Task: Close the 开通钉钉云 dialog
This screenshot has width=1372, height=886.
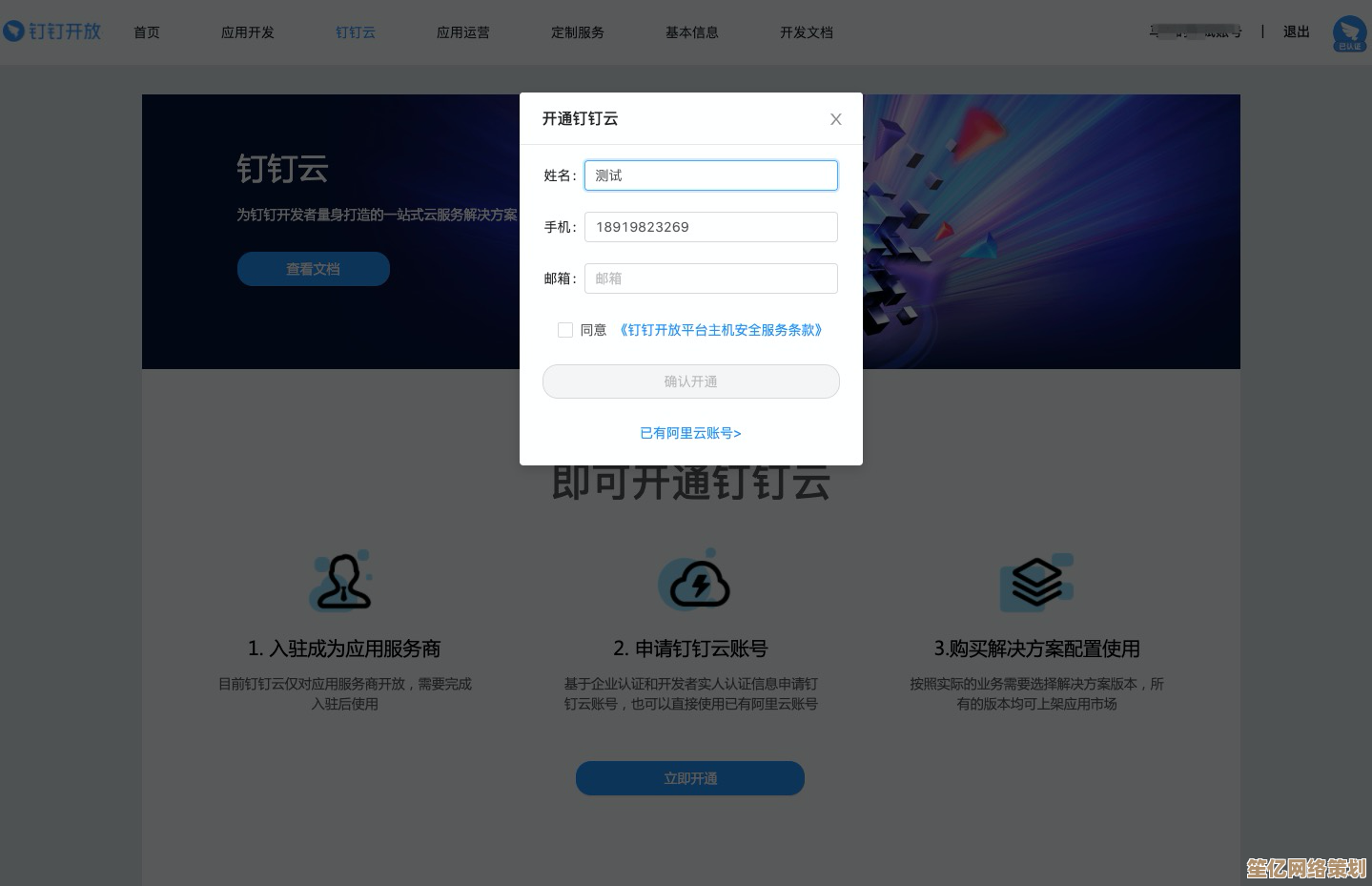Action: [x=835, y=119]
